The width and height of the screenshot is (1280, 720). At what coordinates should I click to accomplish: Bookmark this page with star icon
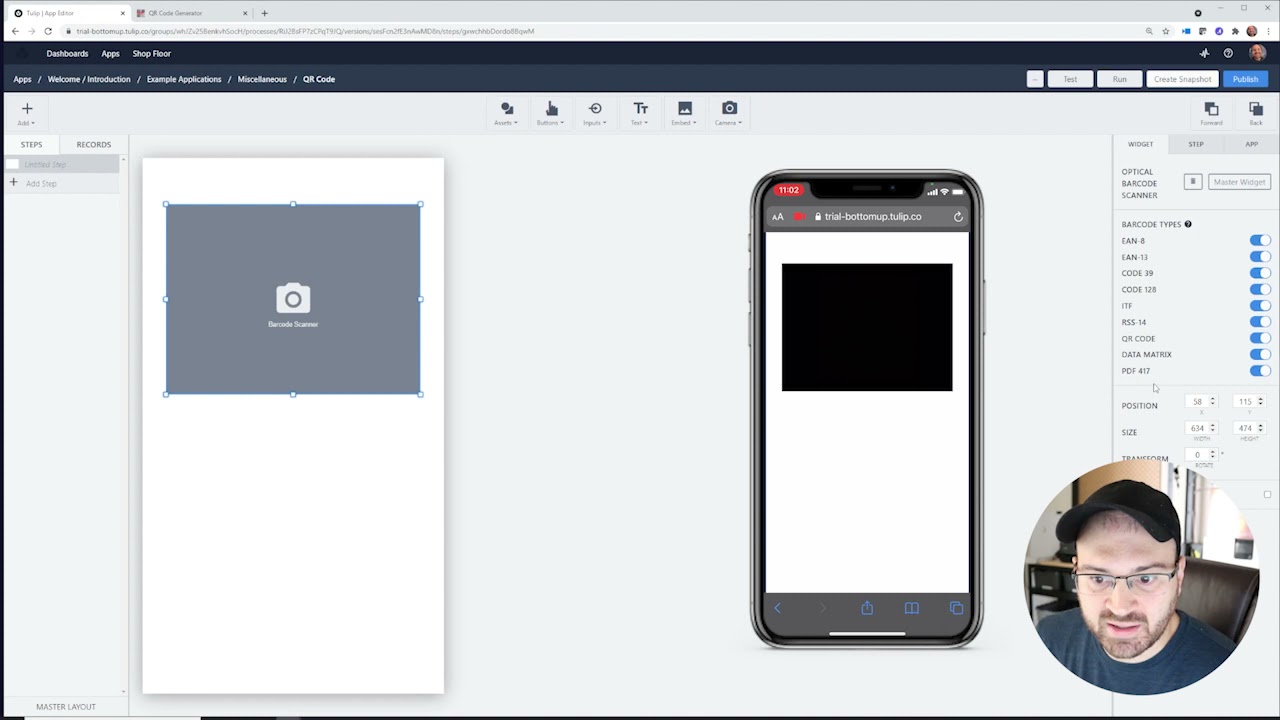coord(1166,31)
